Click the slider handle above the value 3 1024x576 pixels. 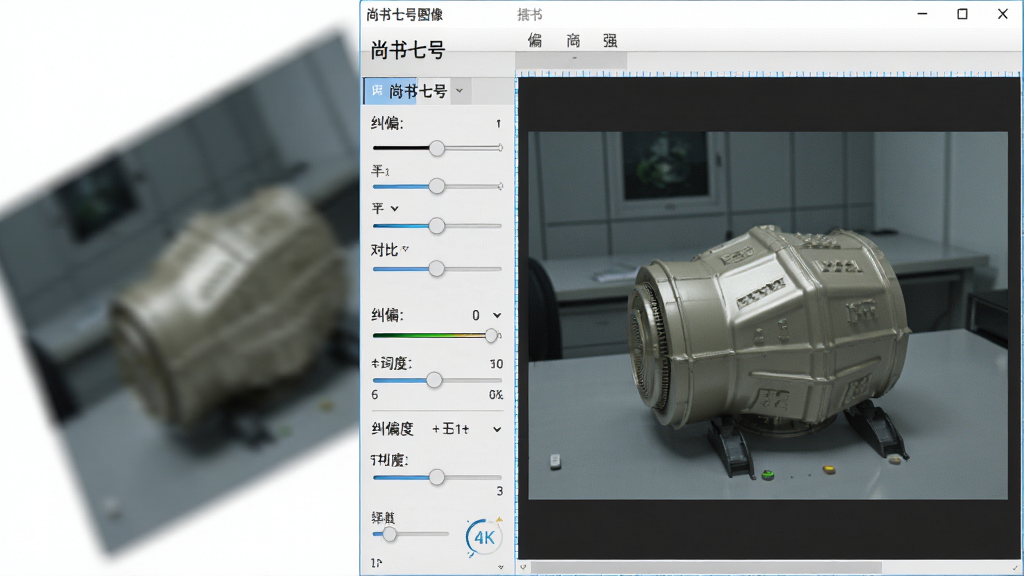point(437,477)
